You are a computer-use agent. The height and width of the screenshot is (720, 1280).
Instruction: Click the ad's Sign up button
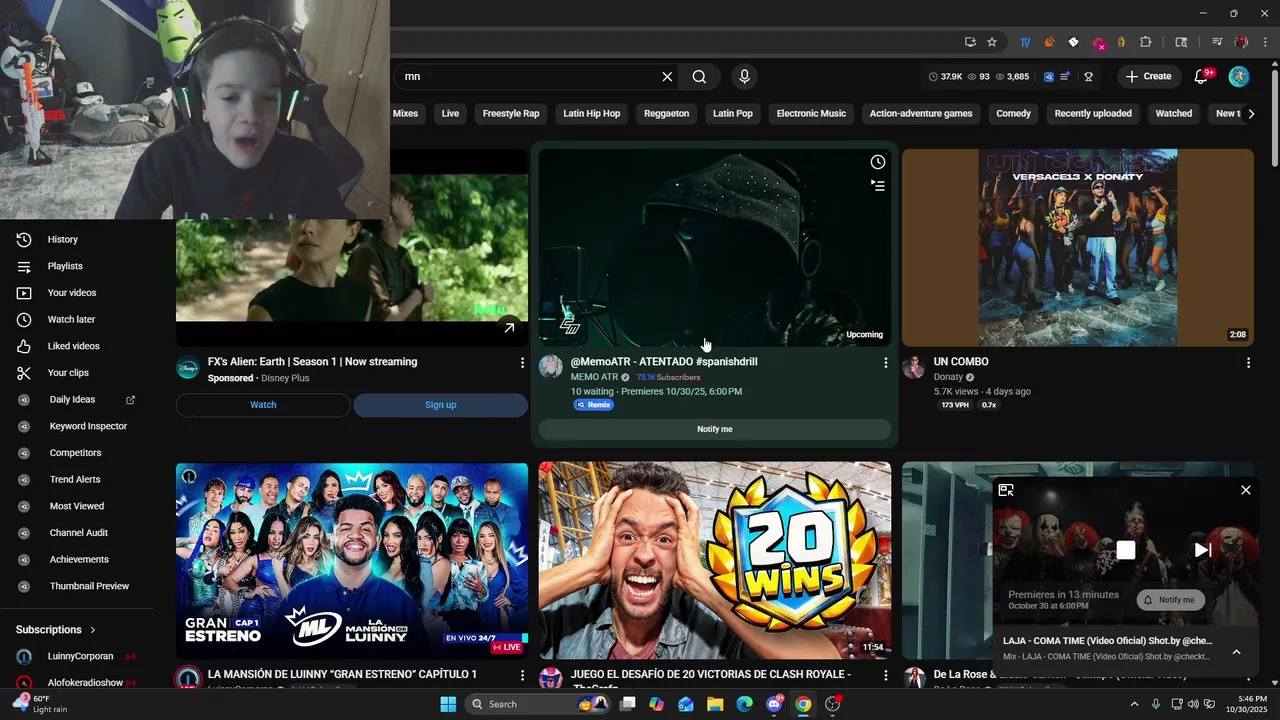click(440, 405)
